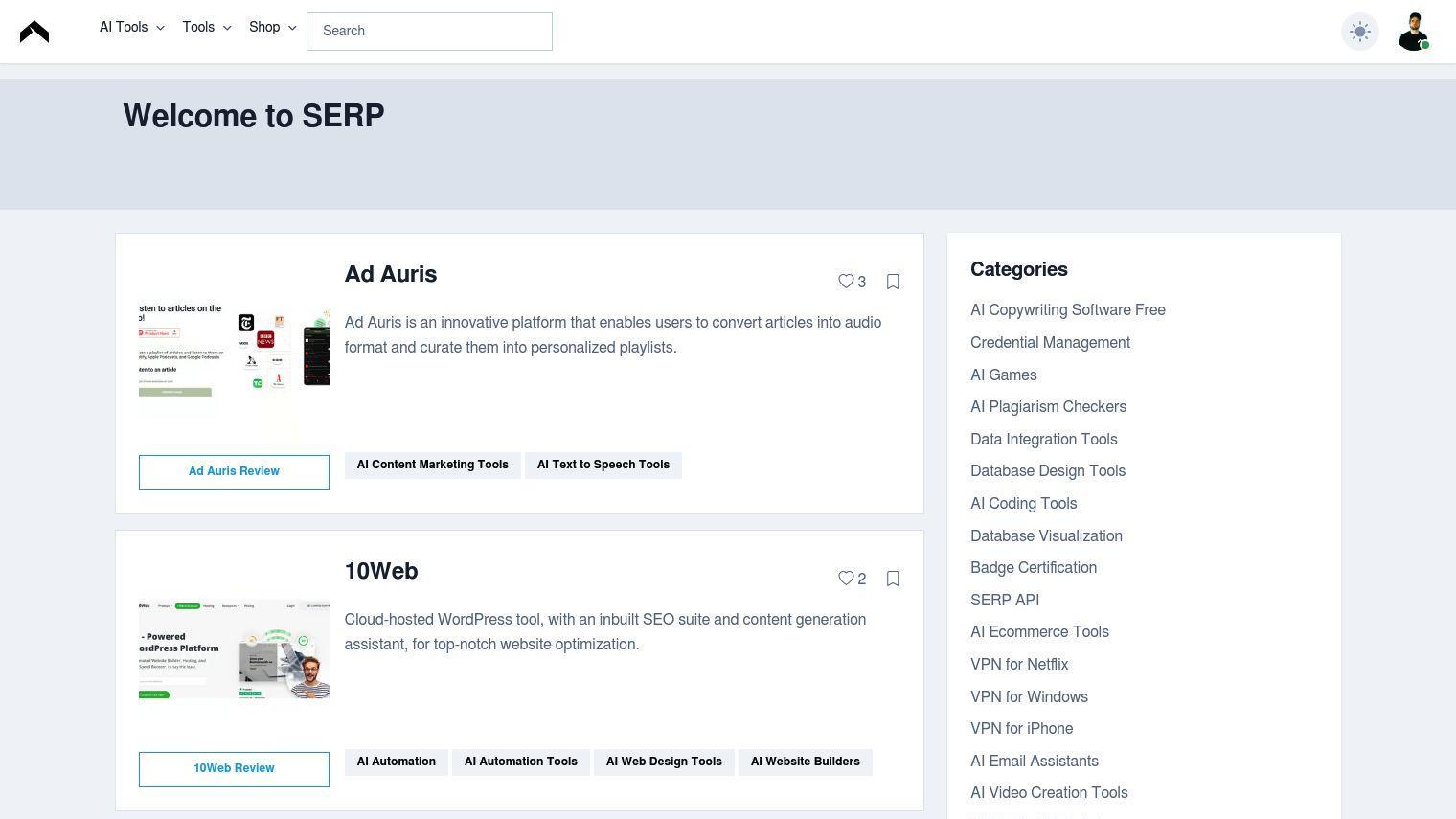
Task: Open AI Ecommerce Tools category
Action: 1039,632
